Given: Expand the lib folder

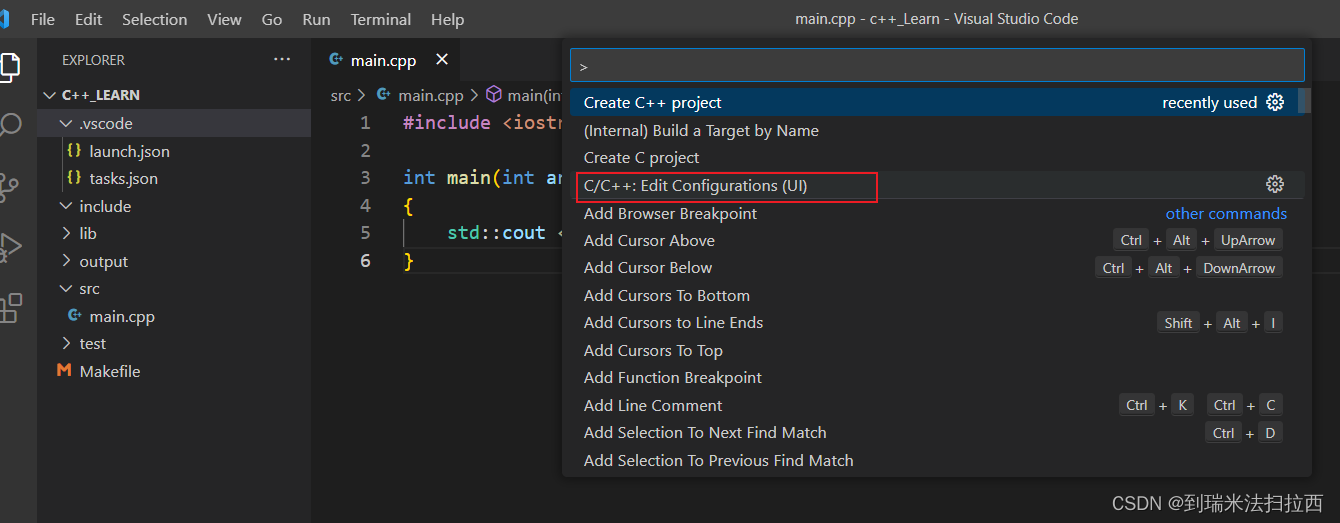Looking at the screenshot, I should tap(67, 234).
